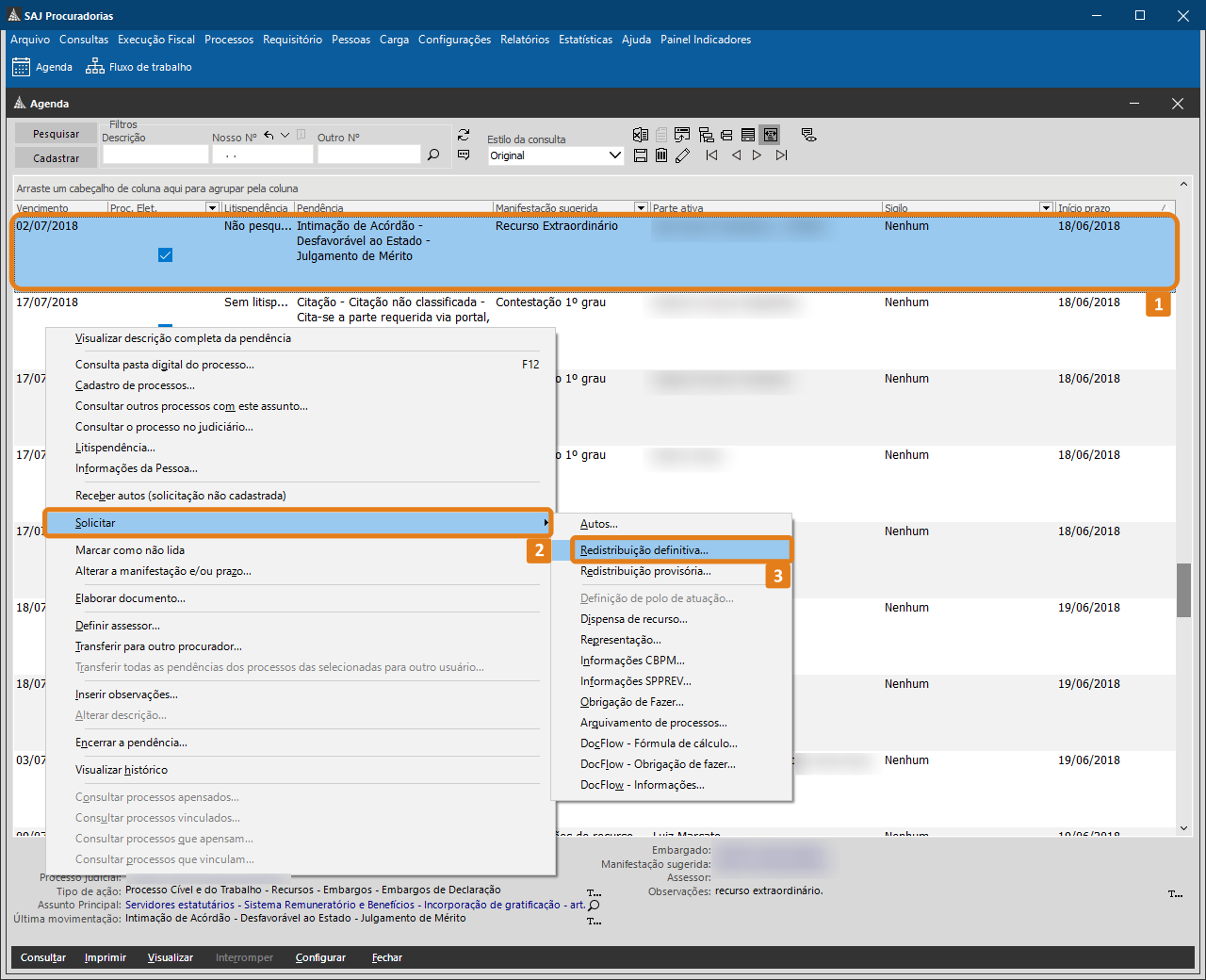This screenshot has height=980, width=1206.
Task: Click Consultar in bottom bar
Action: click(43, 957)
